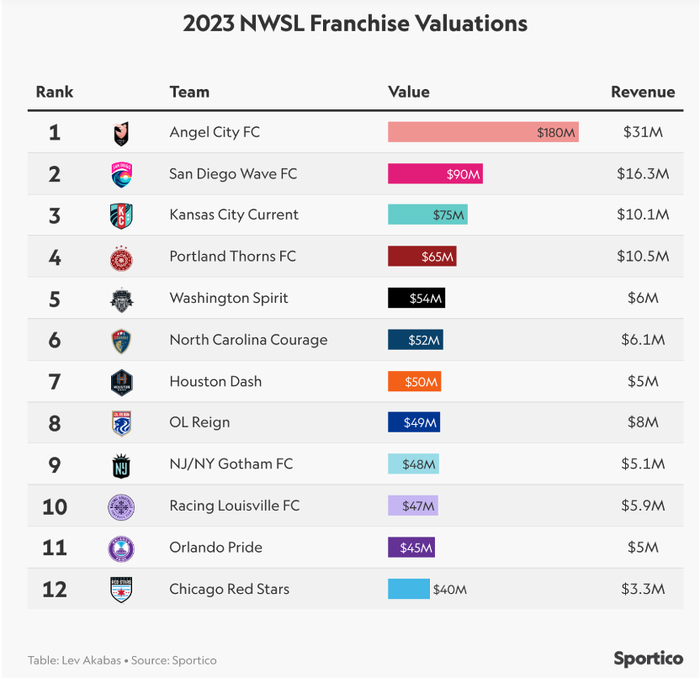Click the Revenue column header
Image resolution: width=700 pixels, height=678 pixels.
coord(643,92)
